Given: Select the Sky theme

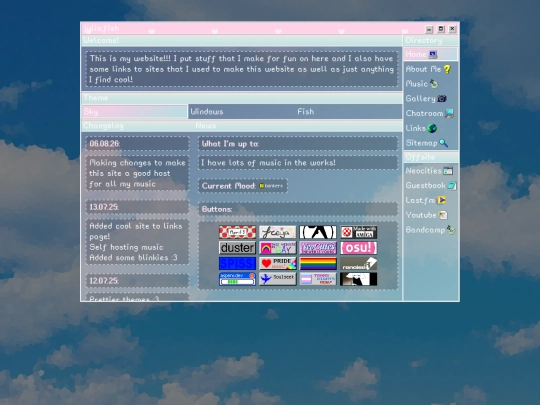Looking at the screenshot, I should [135, 112].
